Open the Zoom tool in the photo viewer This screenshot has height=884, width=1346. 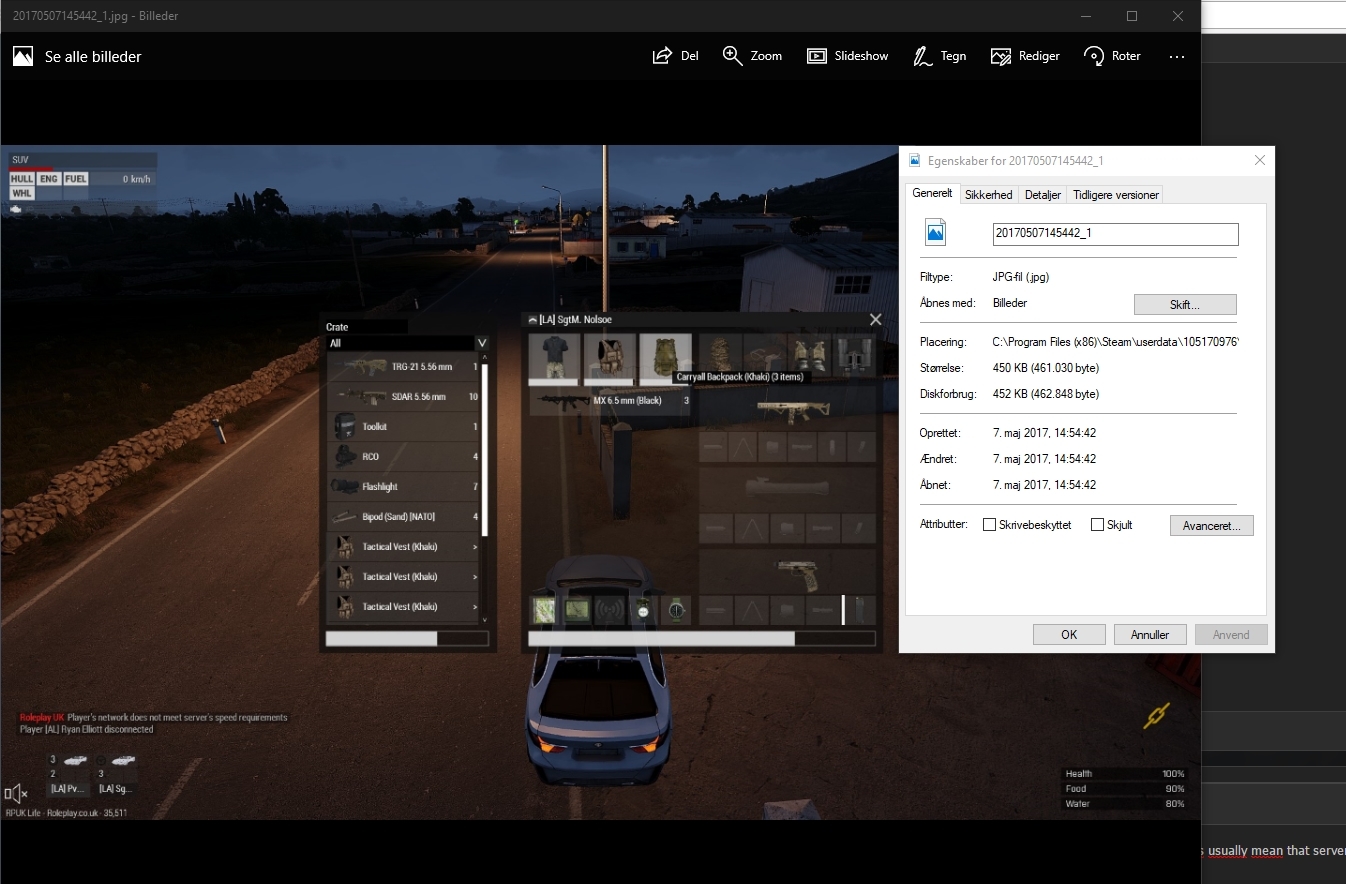coord(752,56)
